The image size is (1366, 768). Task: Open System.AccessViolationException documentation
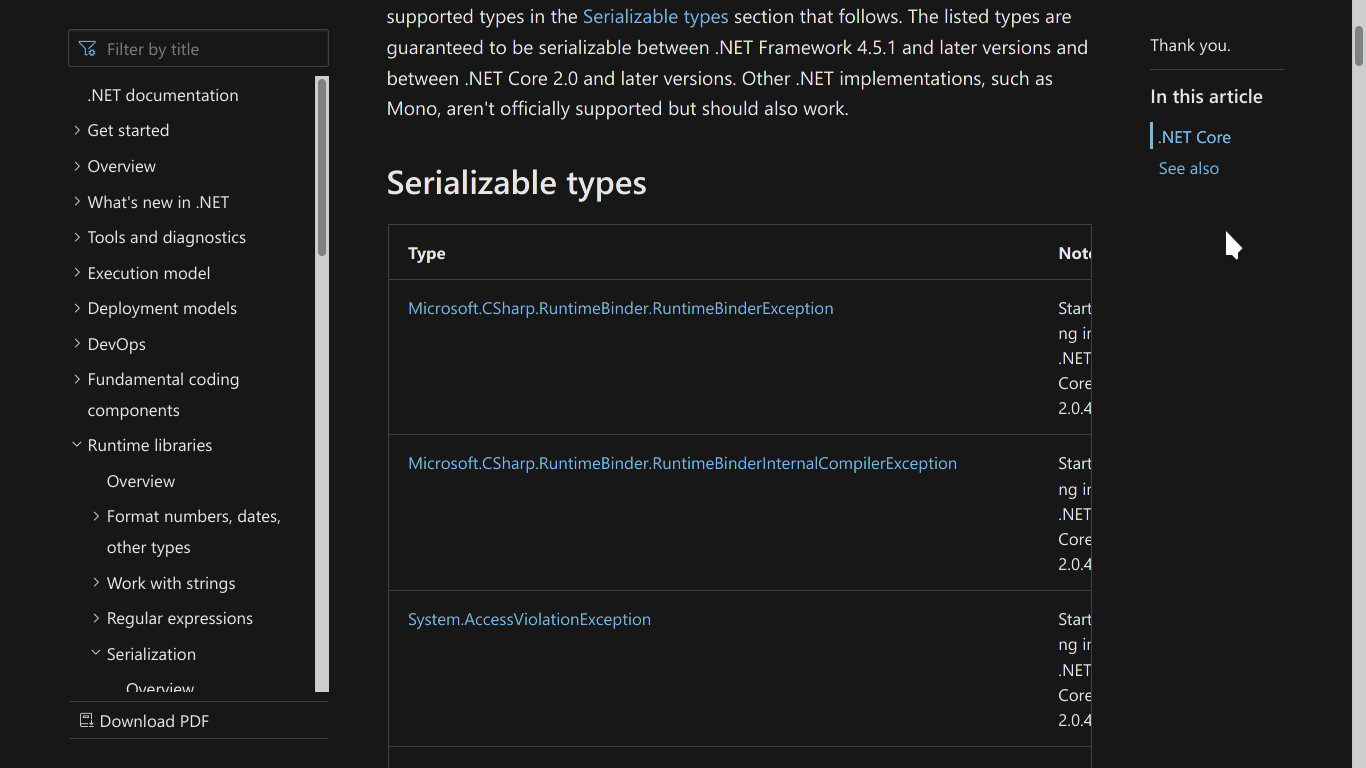(x=529, y=619)
